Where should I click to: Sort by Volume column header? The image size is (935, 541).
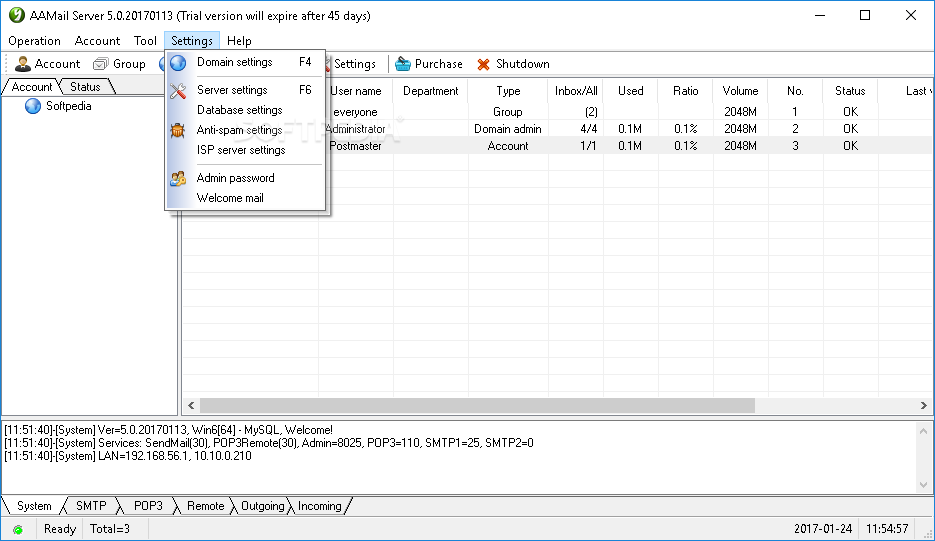point(740,91)
